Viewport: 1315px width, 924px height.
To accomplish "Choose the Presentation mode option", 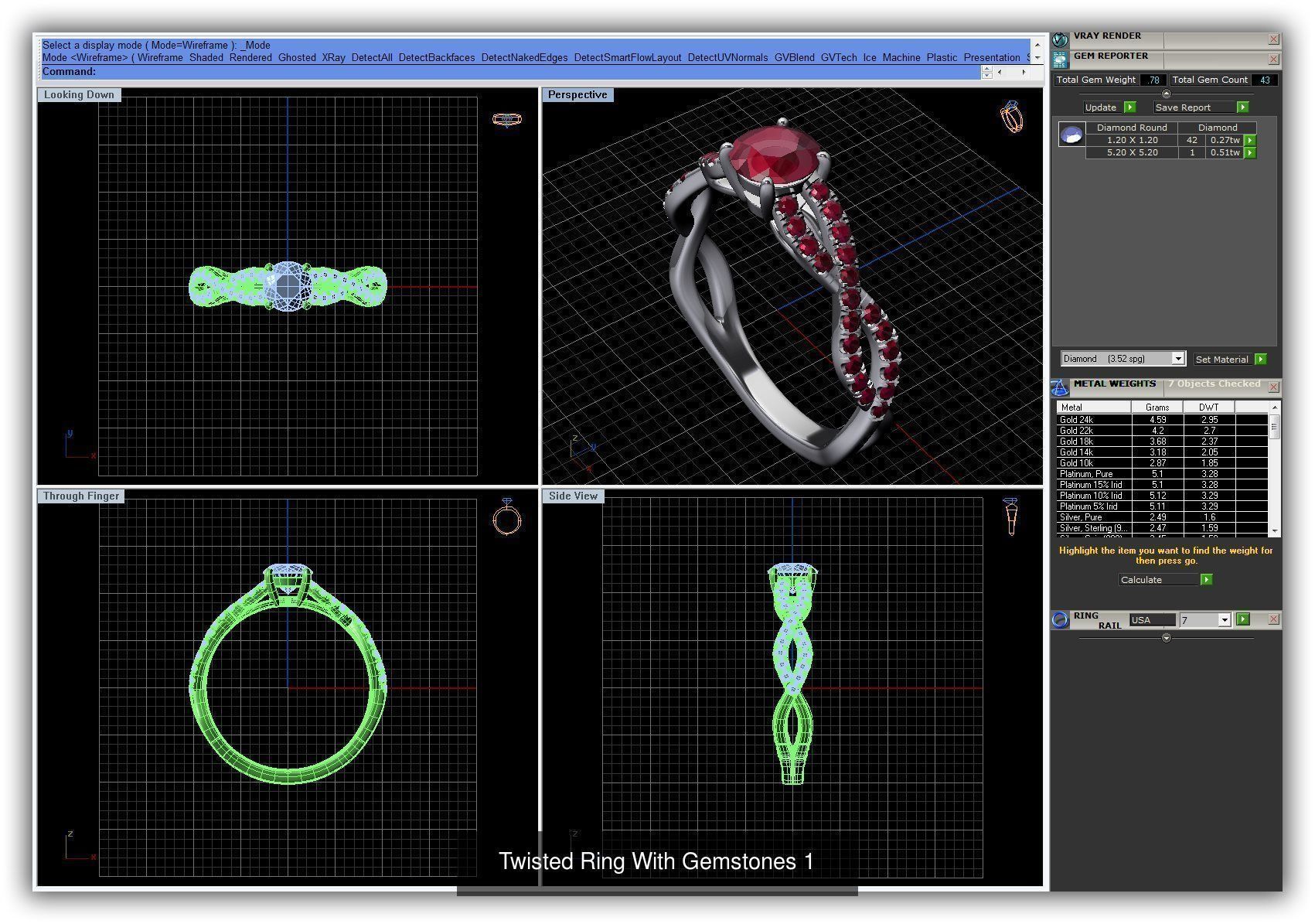I will point(992,57).
